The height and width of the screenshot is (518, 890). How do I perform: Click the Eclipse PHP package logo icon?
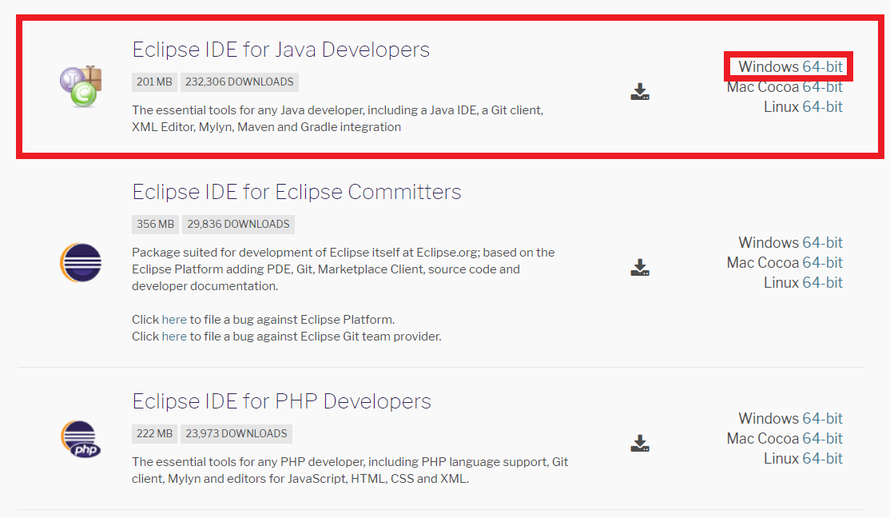click(x=81, y=439)
